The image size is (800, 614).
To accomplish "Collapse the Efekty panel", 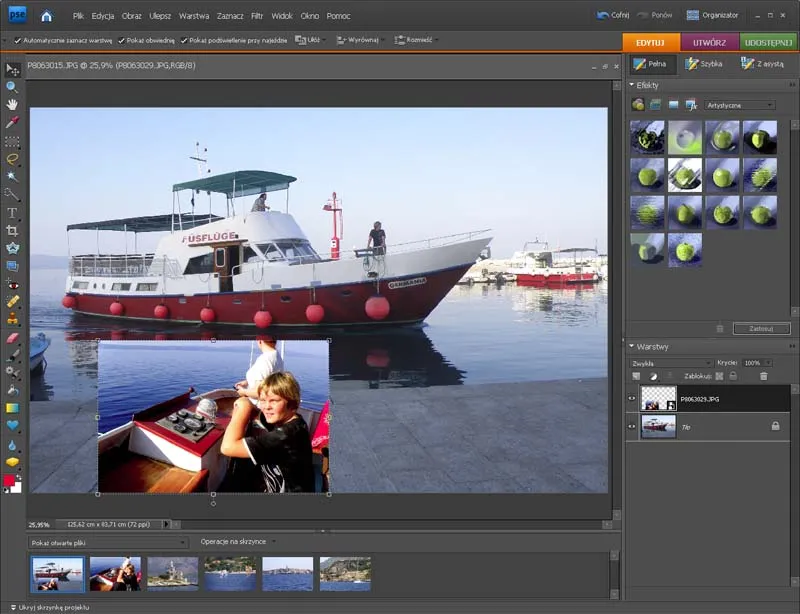I will click(632, 85).
